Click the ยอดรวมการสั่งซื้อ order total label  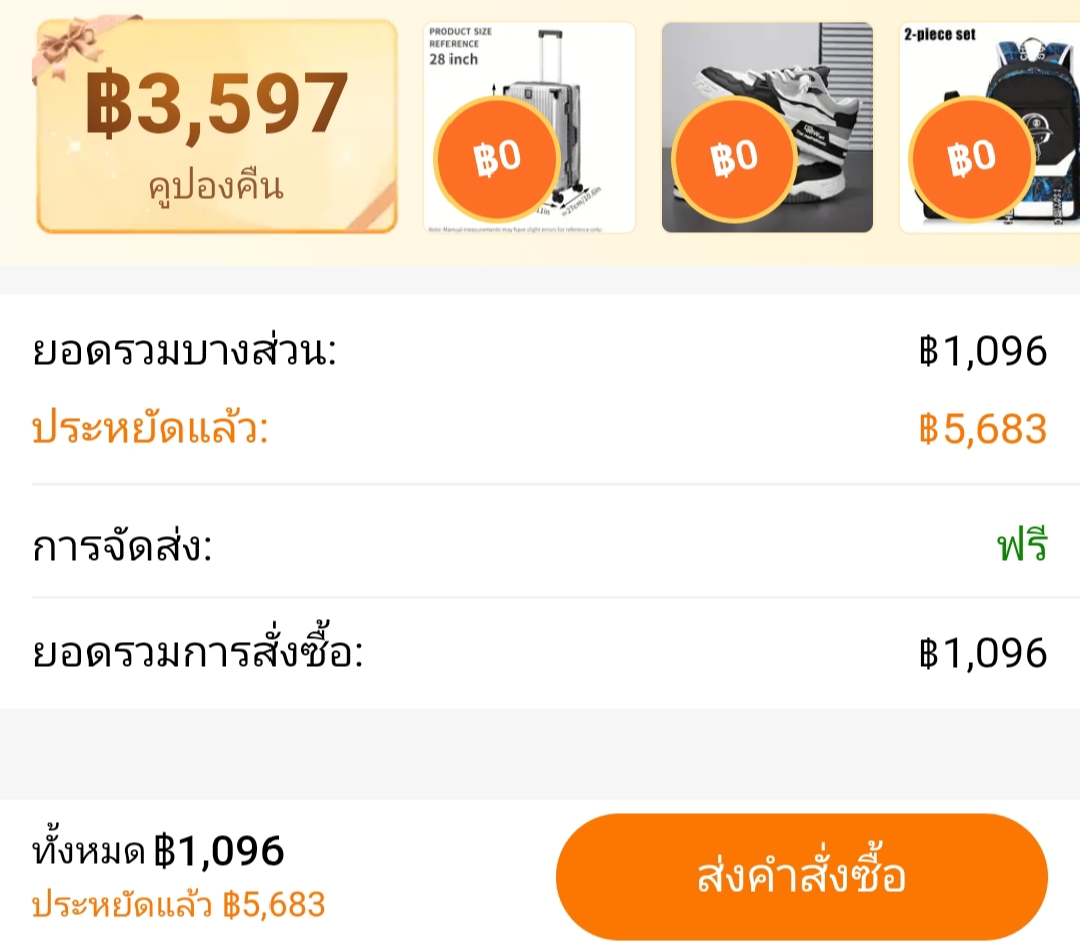[x=198, y=654]
